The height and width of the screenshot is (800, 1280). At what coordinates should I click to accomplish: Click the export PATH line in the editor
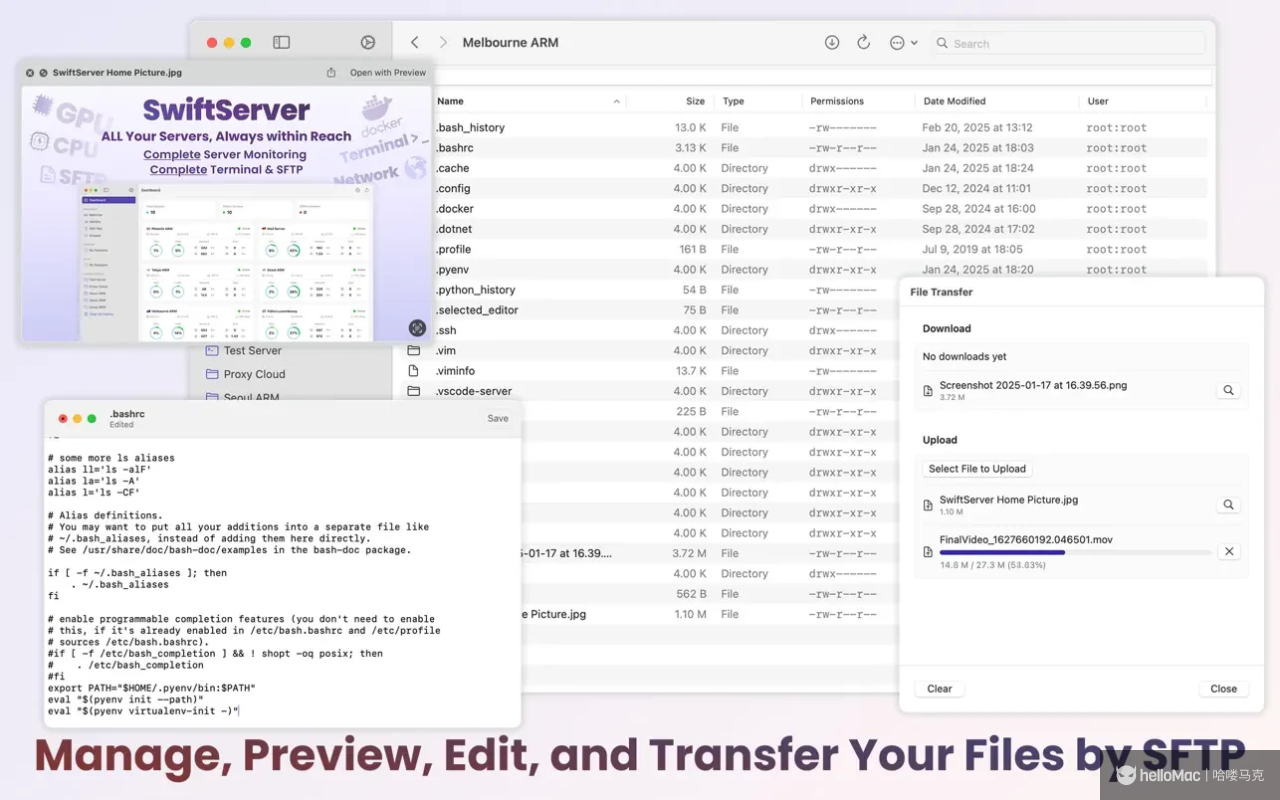(x=152, y=688)
